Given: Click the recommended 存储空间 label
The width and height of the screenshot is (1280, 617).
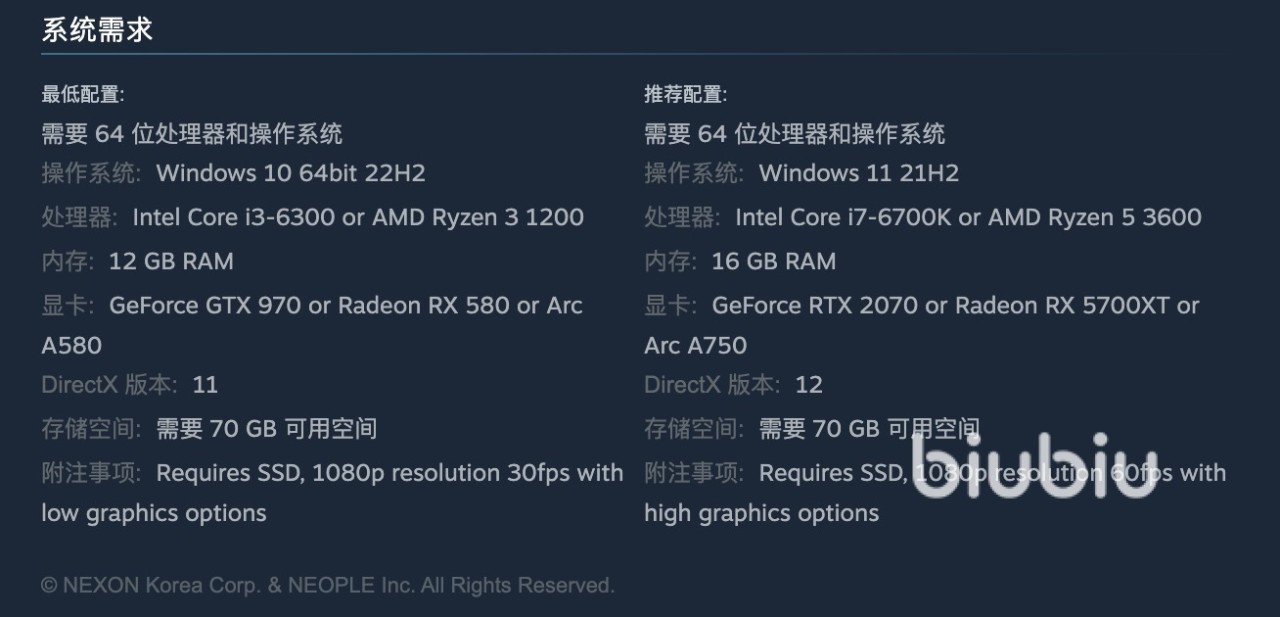Looking at the screenshot, I should (692, 429).
